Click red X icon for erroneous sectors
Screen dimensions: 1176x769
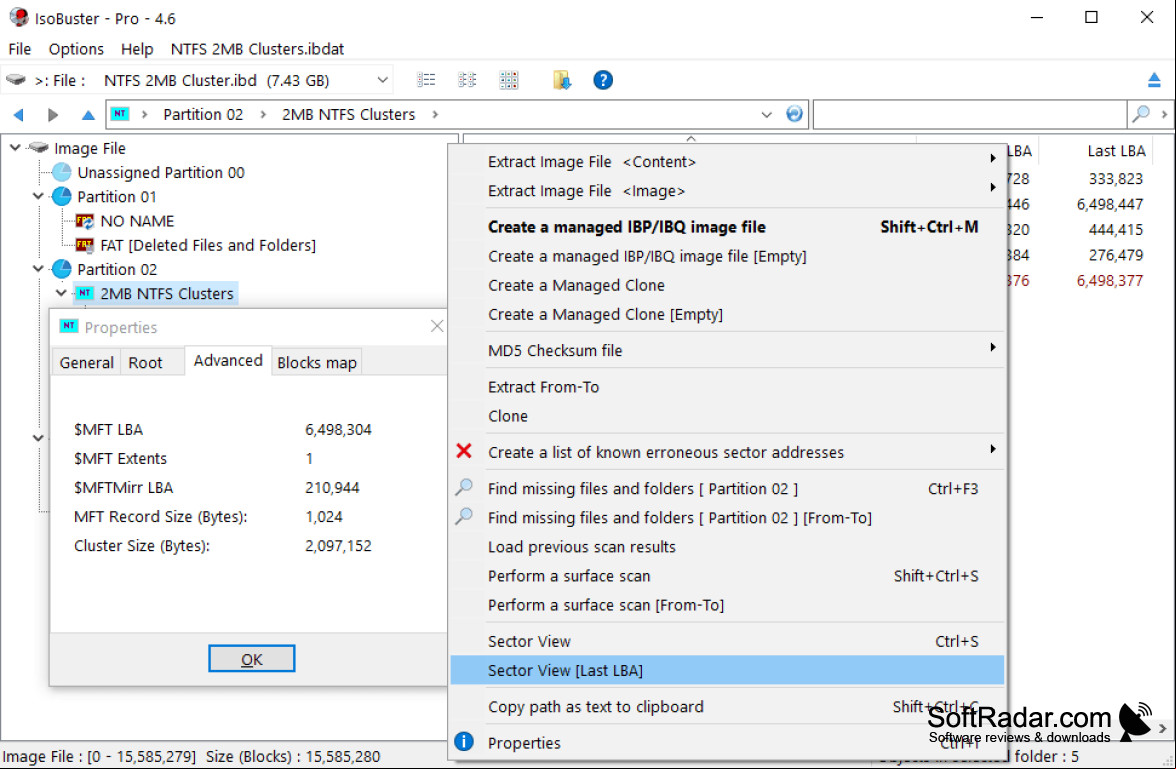coord(464,452)
